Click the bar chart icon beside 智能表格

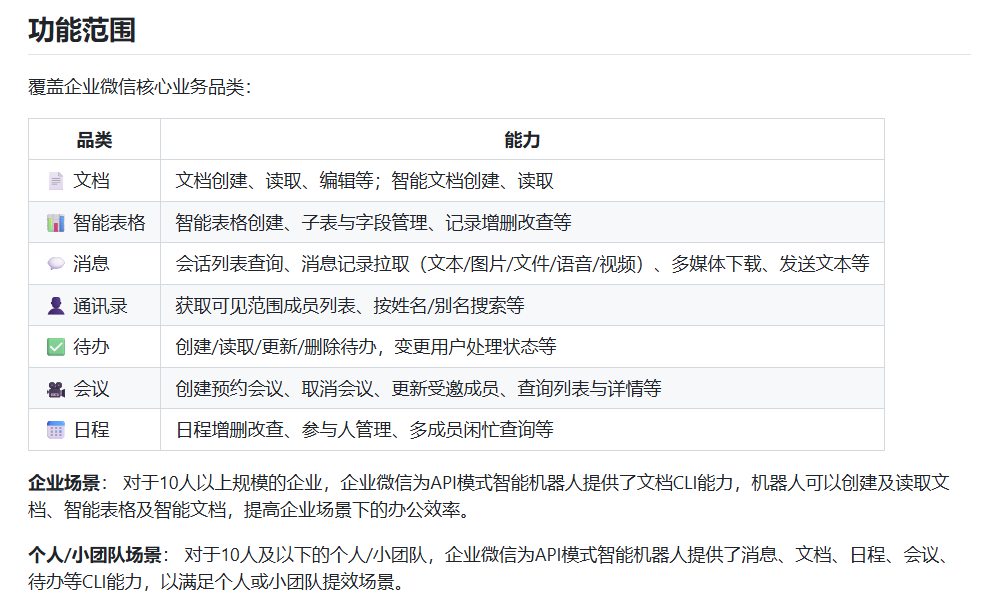pos(56,222)
